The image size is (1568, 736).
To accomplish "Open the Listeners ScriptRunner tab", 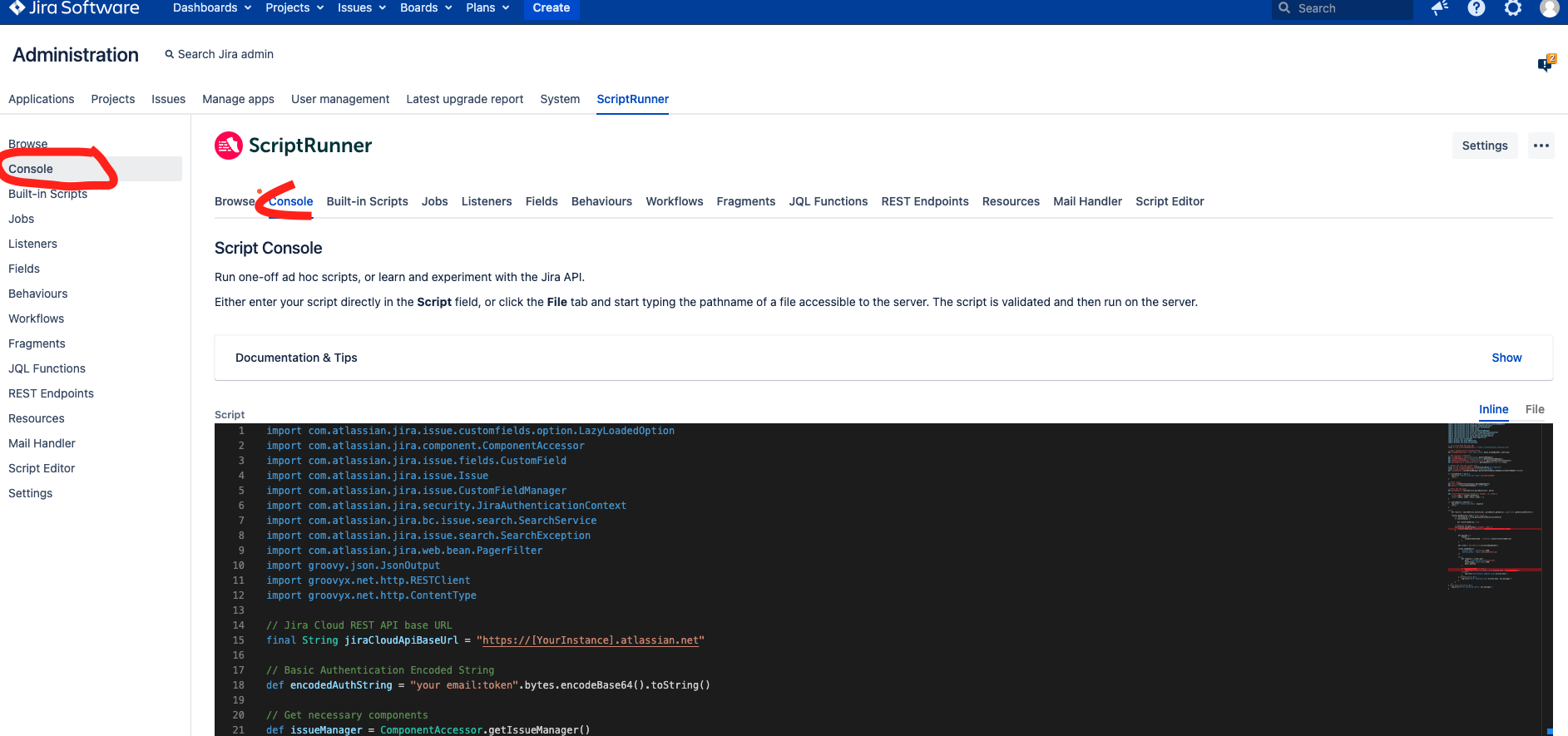I will pyautogui.click(x=487, y=201).
